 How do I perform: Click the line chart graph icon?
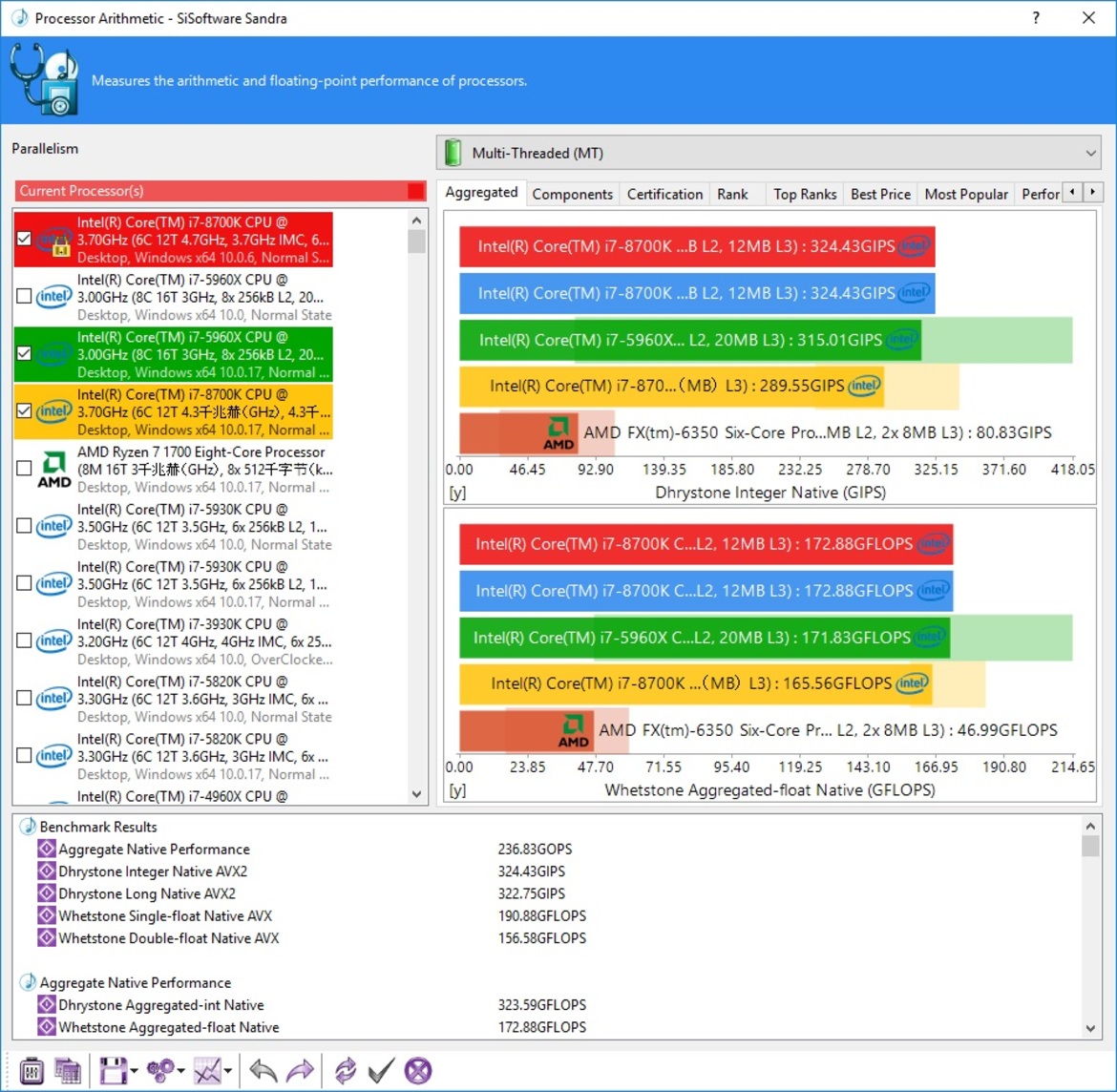point(207,1071)
